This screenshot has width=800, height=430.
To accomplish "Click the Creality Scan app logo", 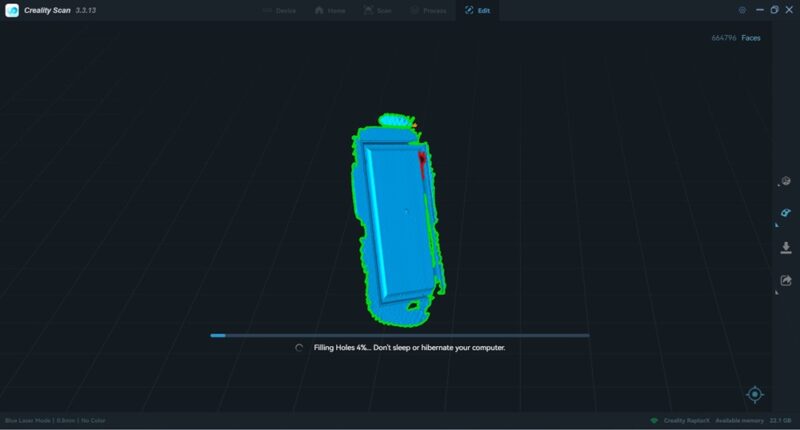I will [12, 10].
